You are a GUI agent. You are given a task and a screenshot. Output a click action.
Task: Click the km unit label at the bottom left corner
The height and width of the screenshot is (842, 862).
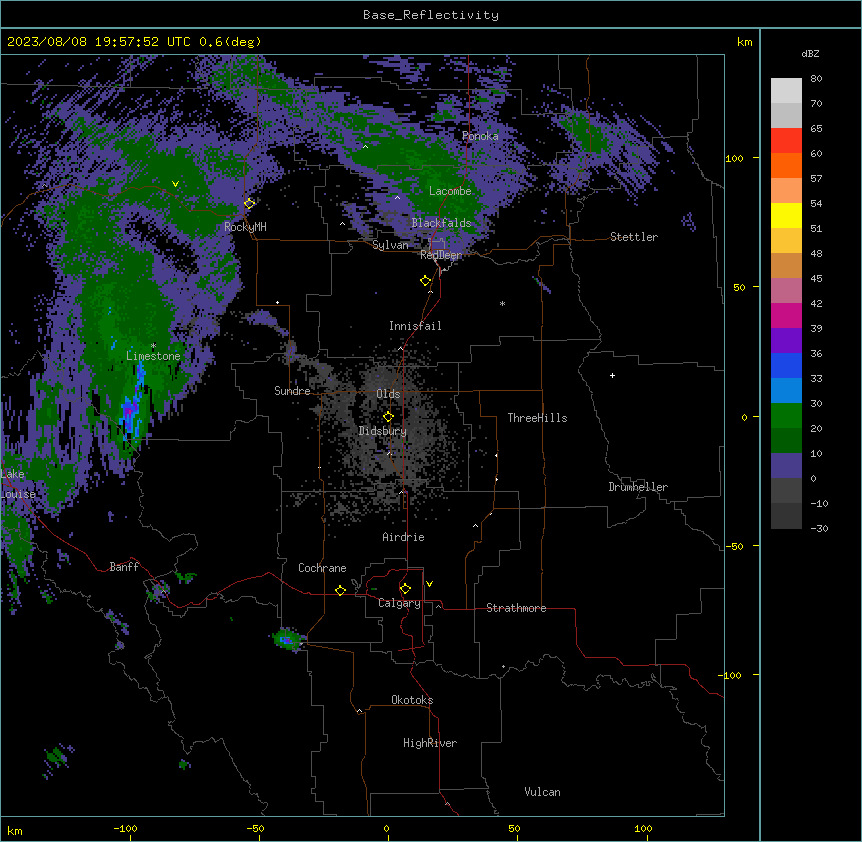(14, 830)
